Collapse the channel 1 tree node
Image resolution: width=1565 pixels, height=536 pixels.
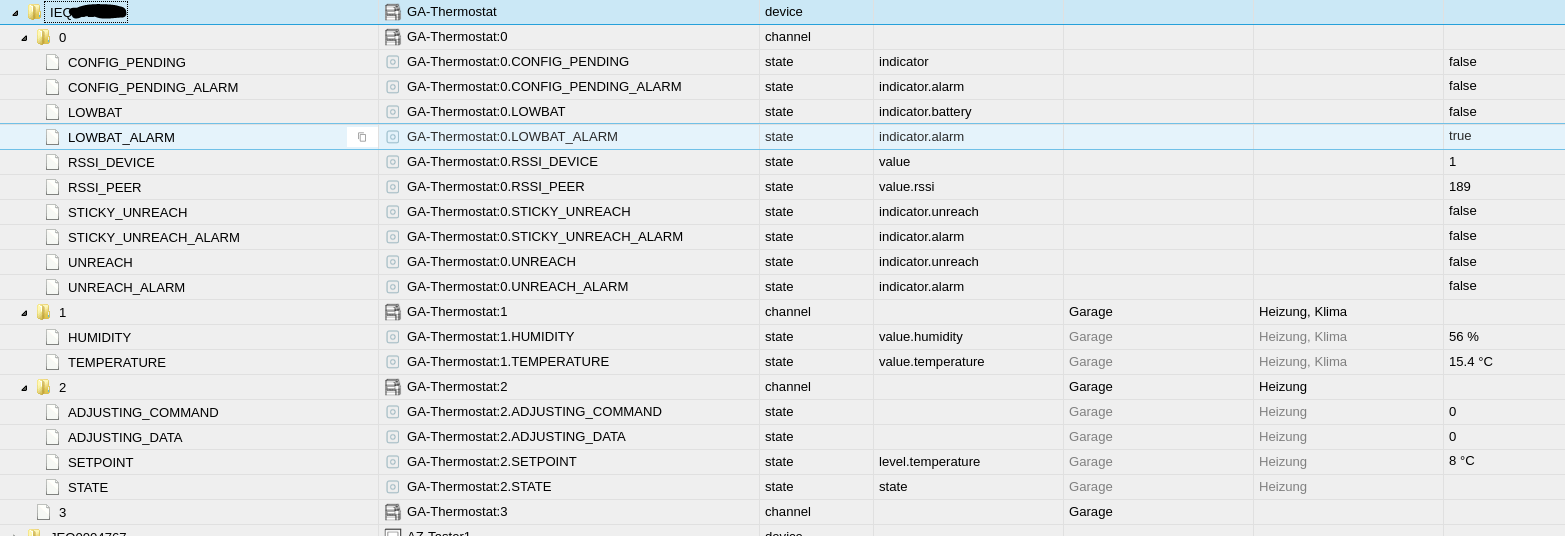[24, 313]
